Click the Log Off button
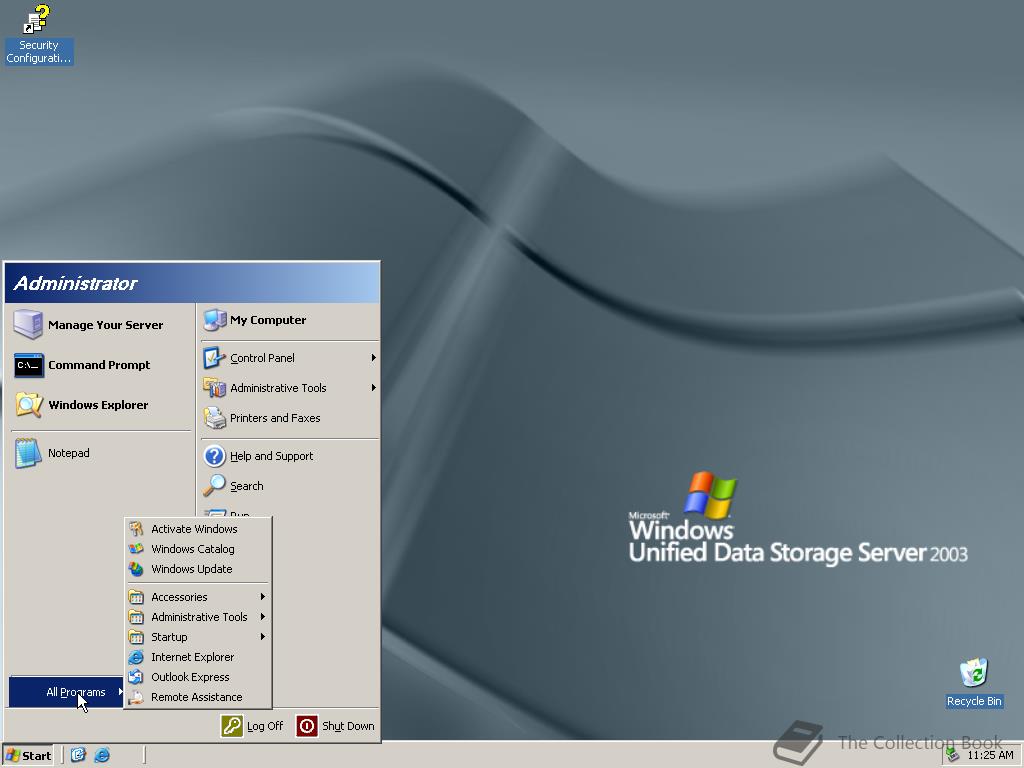The image size is (1024, 768). [x=252, y=726]
